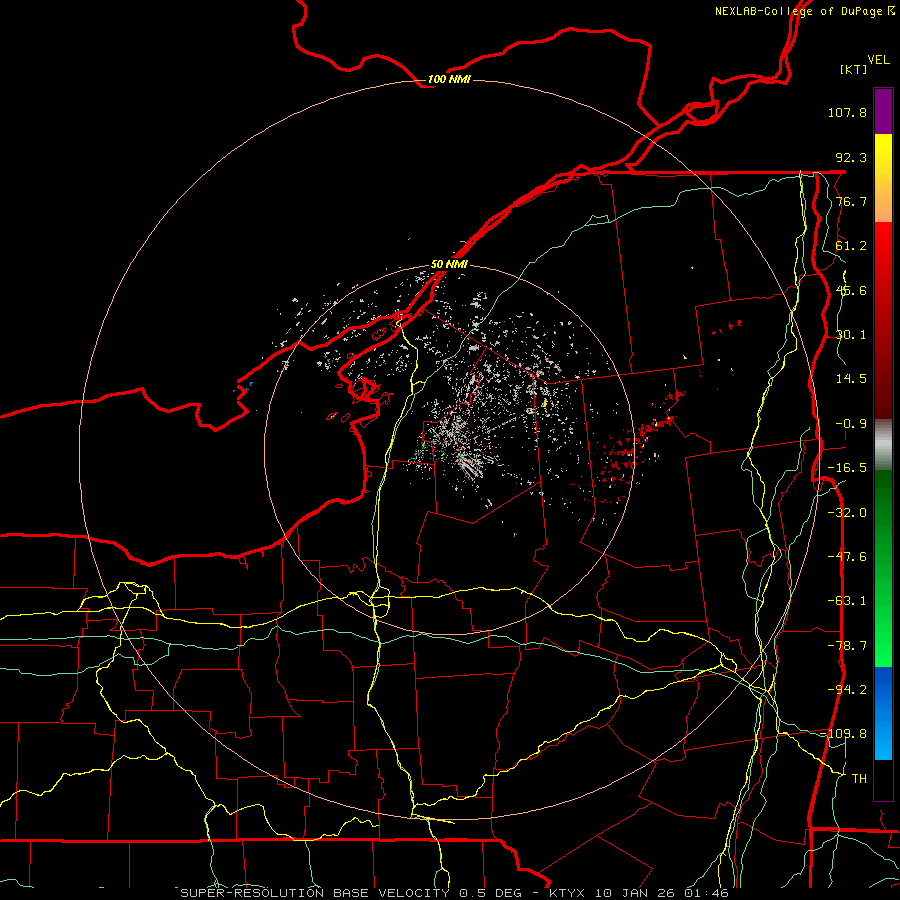Click the Super-Resolution Base Velocity caption
Screen dimensions: 900x900
(x=455, y=893)
